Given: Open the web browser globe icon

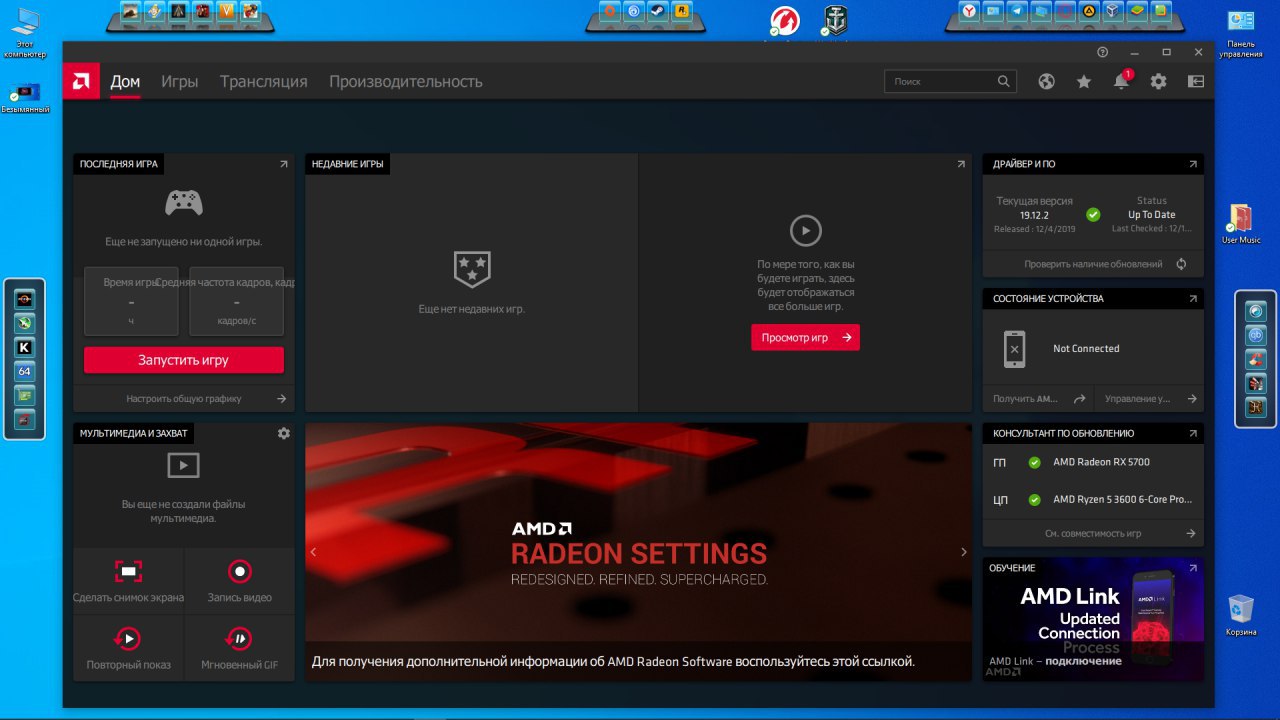Looking at the screenshot, I should coord(1046,82).
